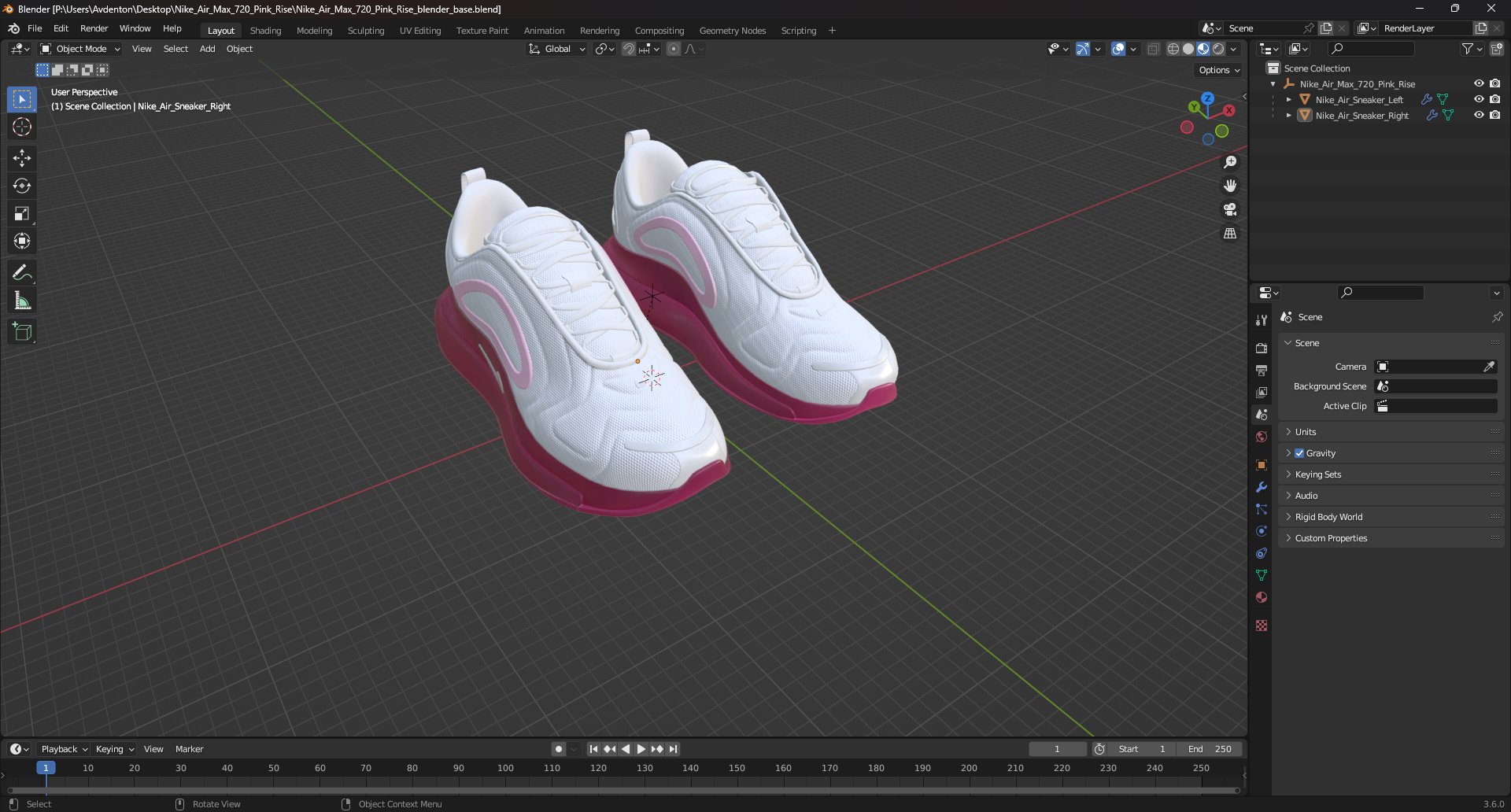Hide Nike_Air_Sneaker_Right with its eye icon

[x=1479, y=115]
